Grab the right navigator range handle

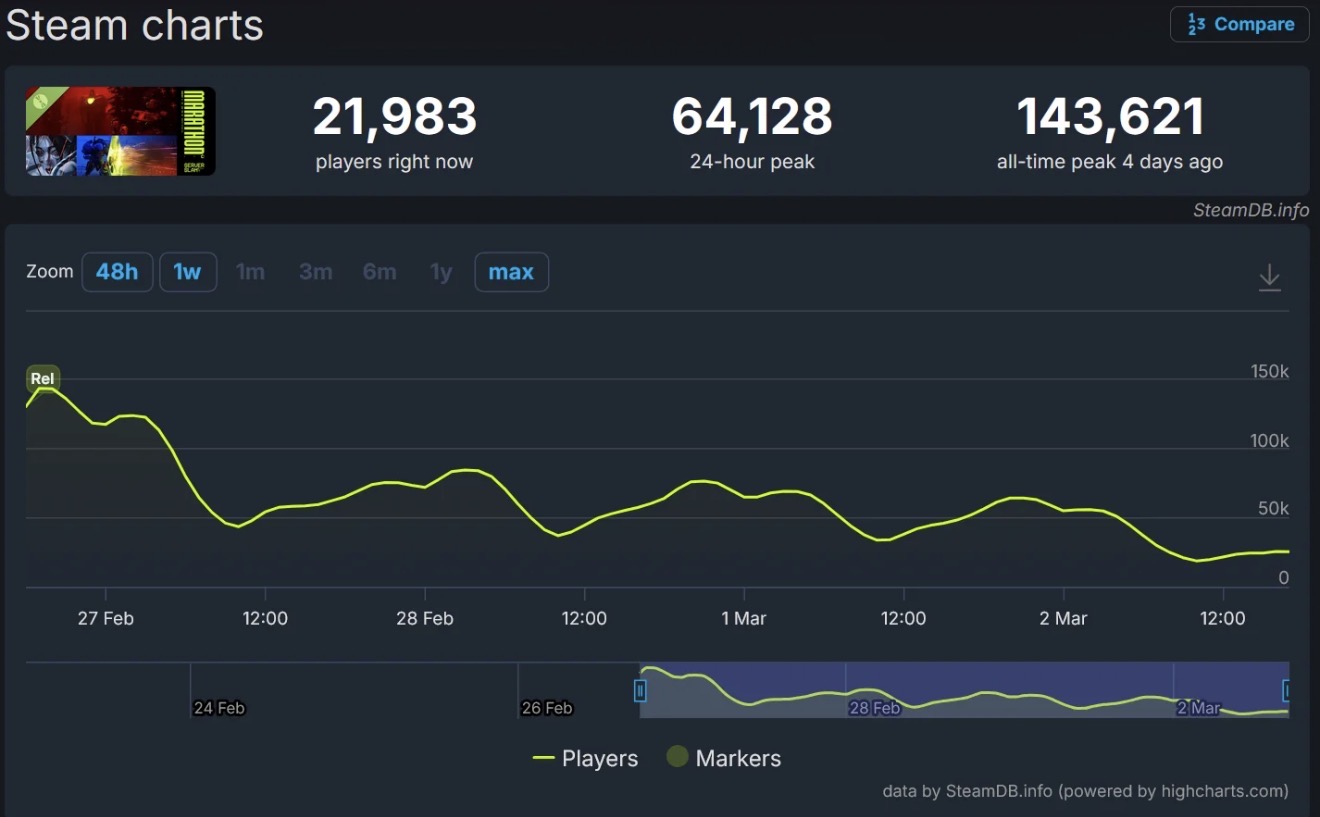(1288, 690)
